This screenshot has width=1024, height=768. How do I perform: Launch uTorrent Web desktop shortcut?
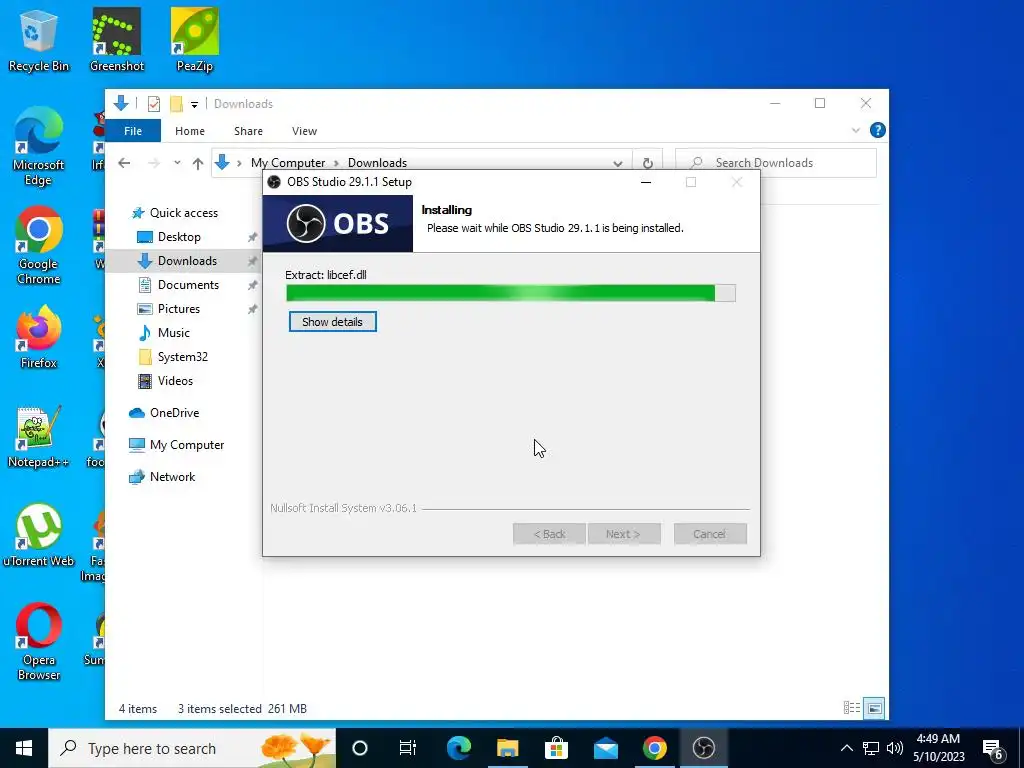point(39,536)
